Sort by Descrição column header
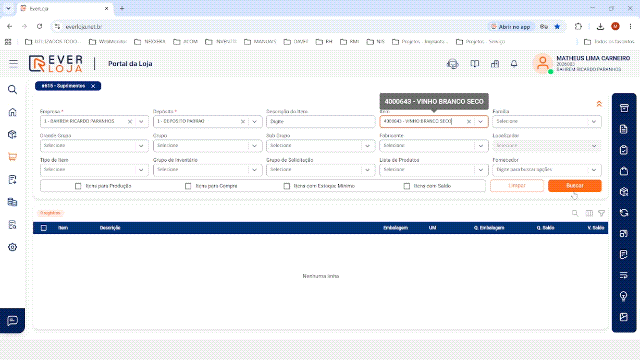Screen dimensions: 640x360 tap(110, 228)
